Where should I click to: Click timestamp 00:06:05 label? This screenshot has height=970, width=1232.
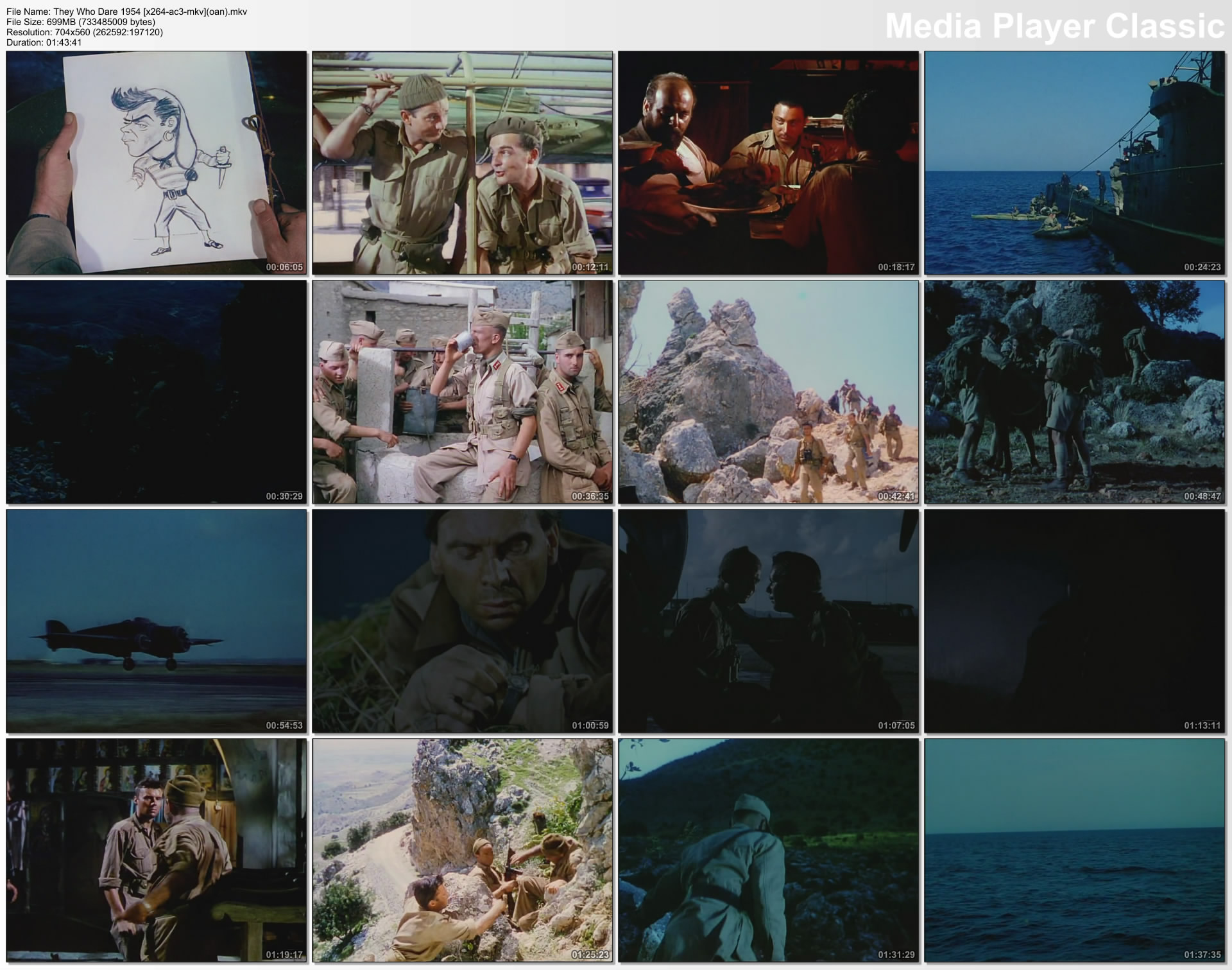click(x=284, y=267)
